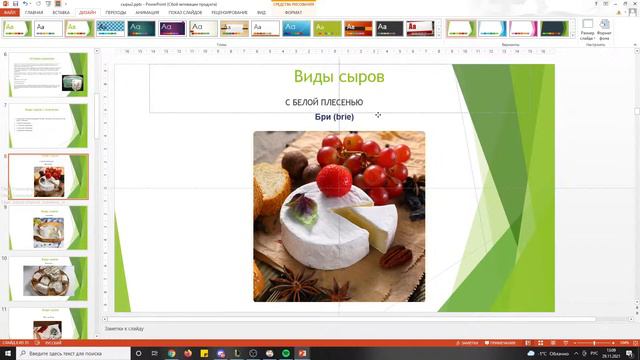Start slideshow from status bar icon
Image resolution: width=640 pixels, height=360 pixels.
pyautogui.click(x=566, y=343)
